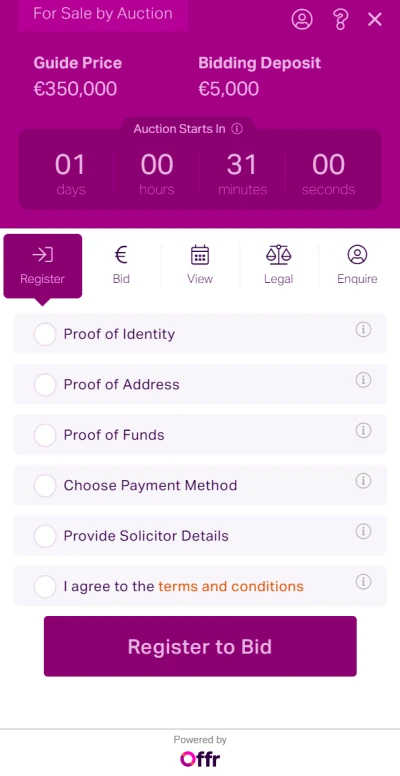Click info icon beside terms and conditions
This screenshot has width=400, height=776.
(363, 582)
